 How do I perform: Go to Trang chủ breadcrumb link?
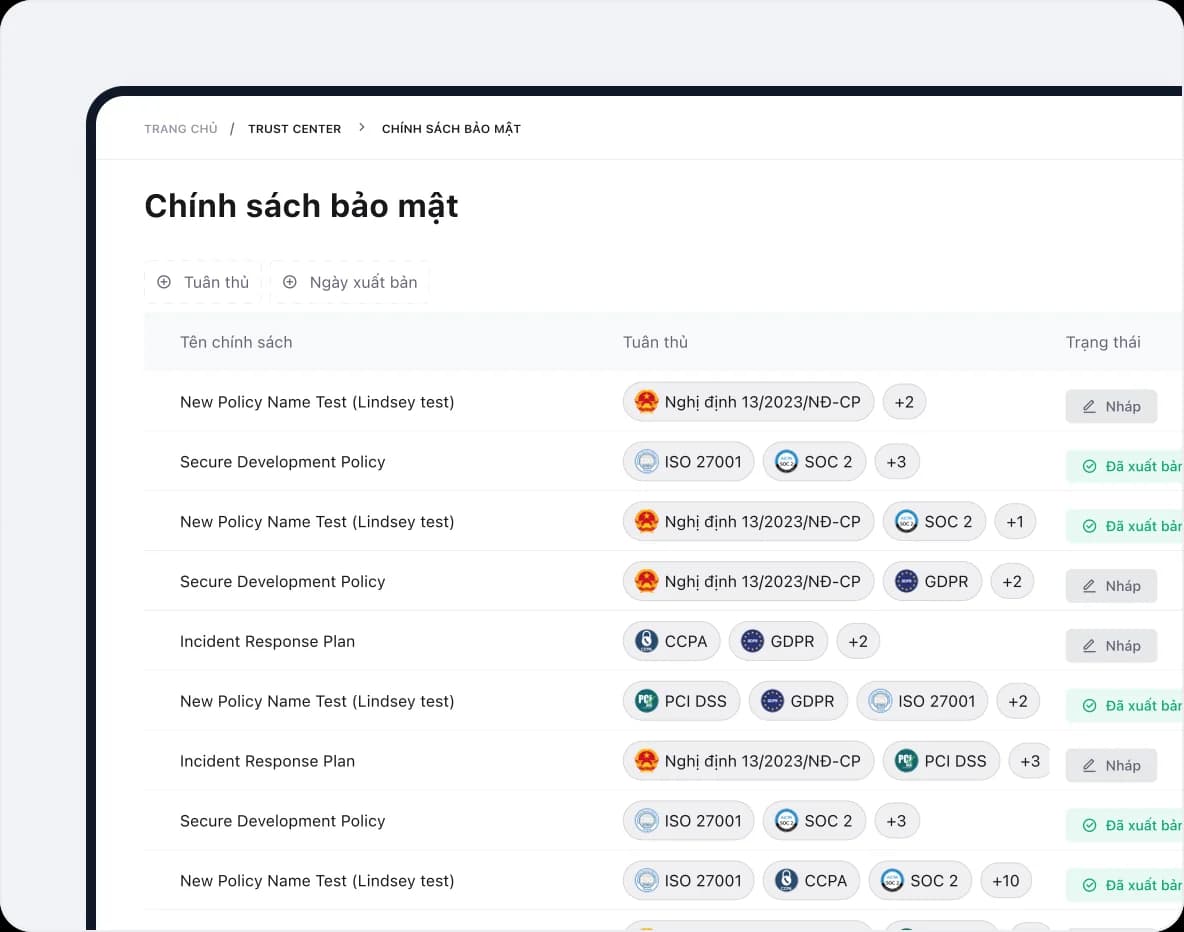(180, 128)
